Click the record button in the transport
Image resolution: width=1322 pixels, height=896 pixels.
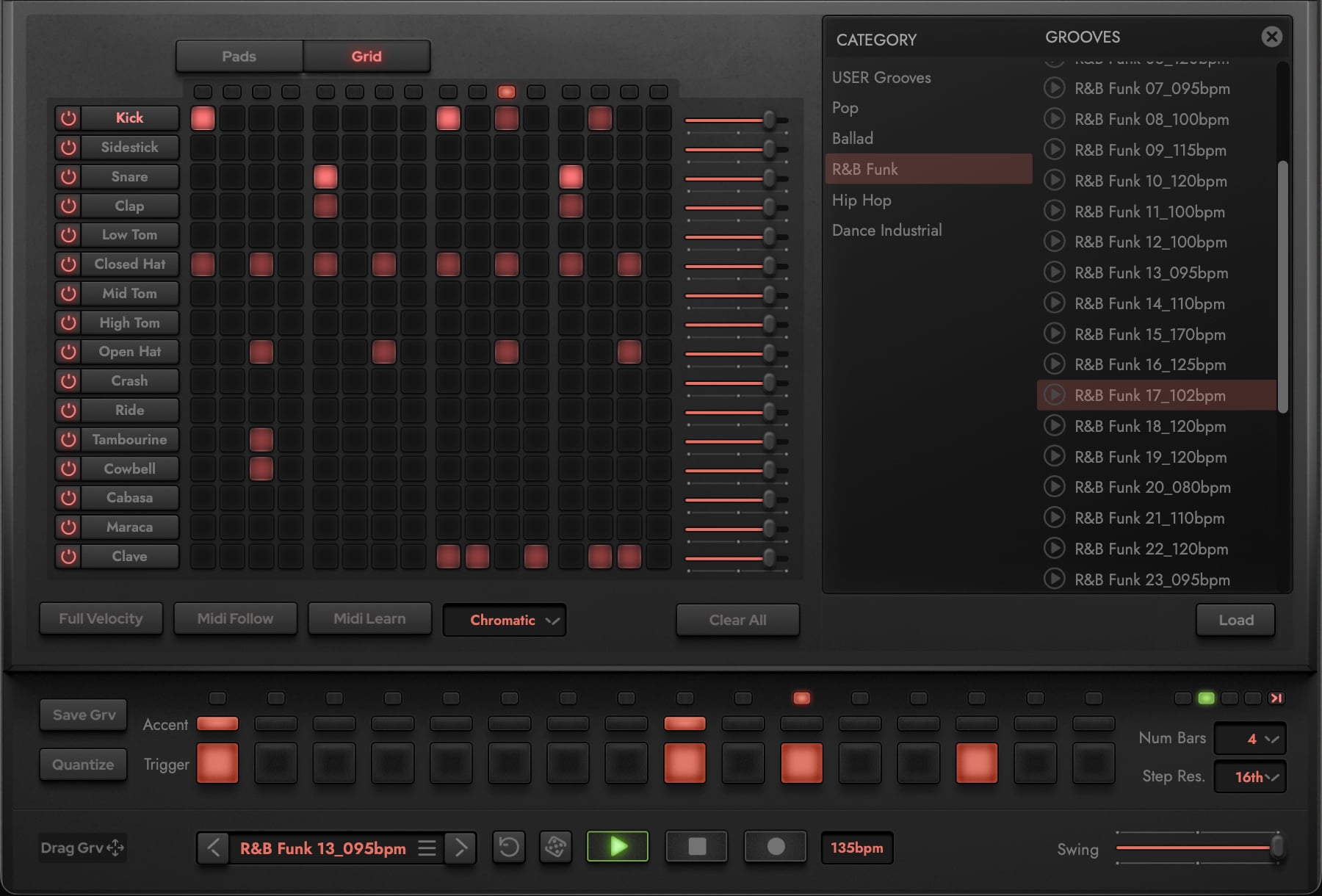tap(776, 847)
